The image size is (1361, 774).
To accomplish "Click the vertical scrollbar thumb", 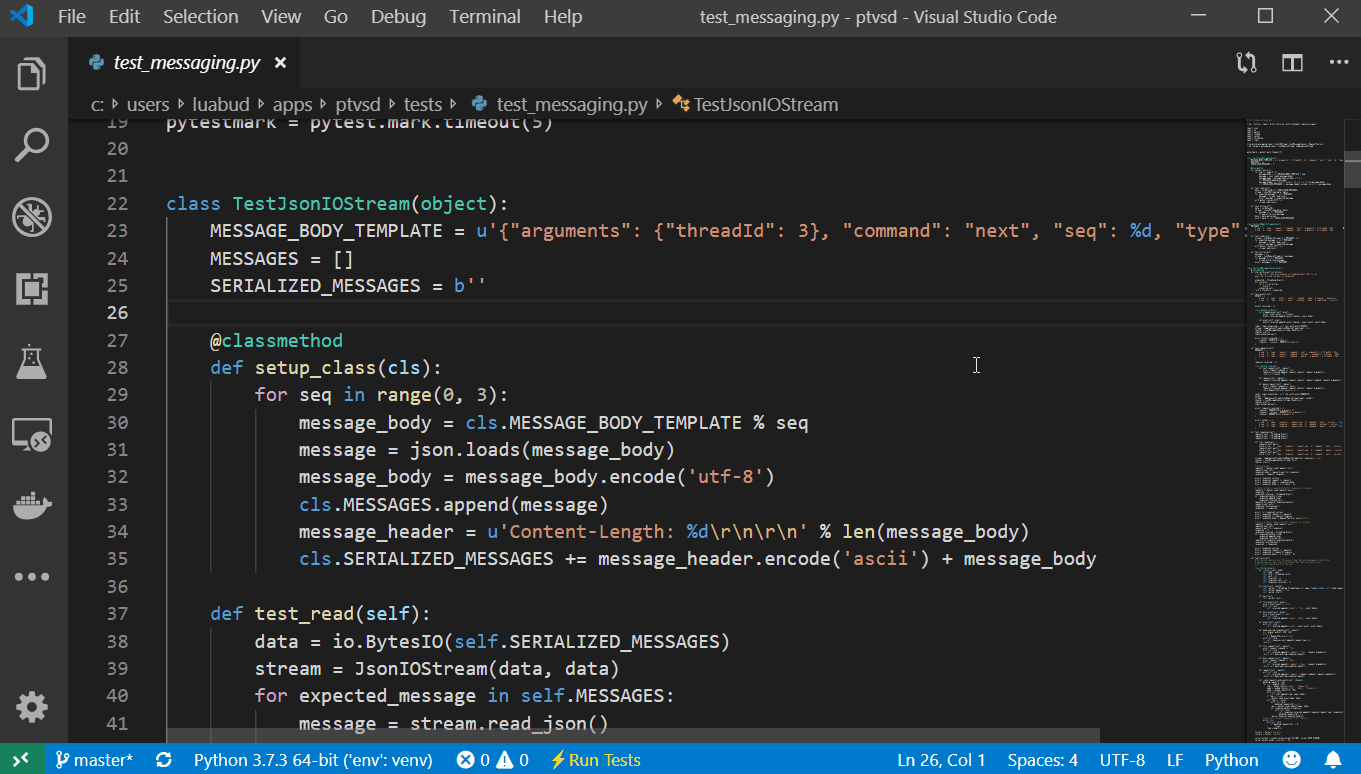I will pos(1352,170).
